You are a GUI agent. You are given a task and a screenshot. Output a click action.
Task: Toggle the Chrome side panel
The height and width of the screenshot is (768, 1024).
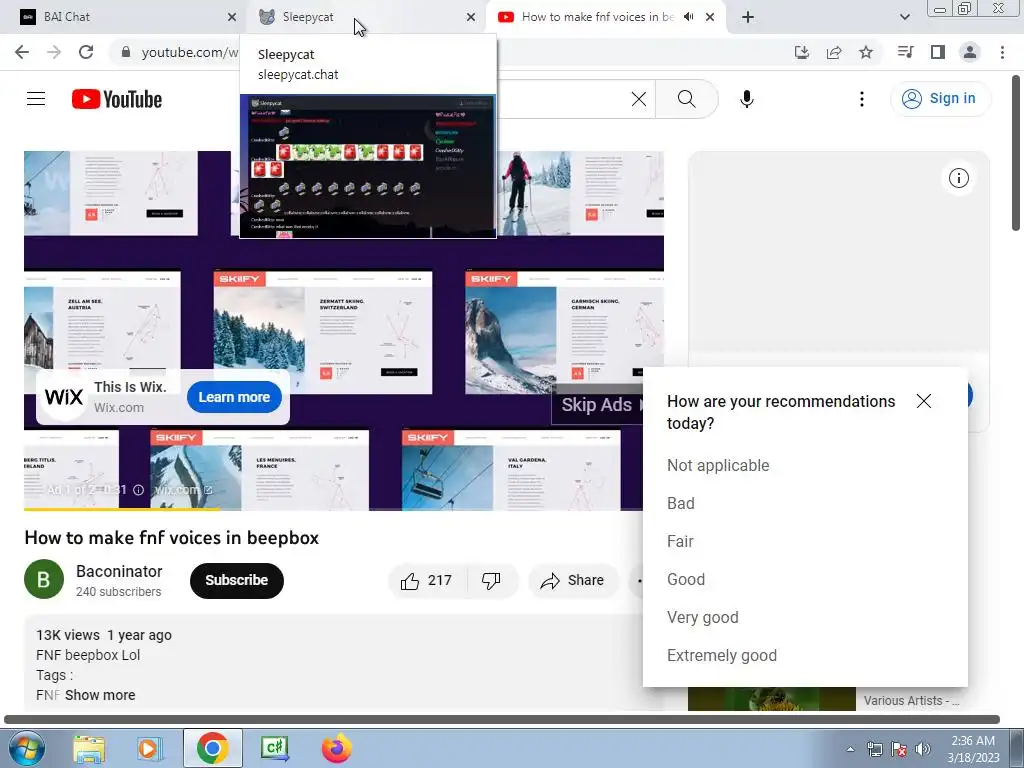pos(938,52)
